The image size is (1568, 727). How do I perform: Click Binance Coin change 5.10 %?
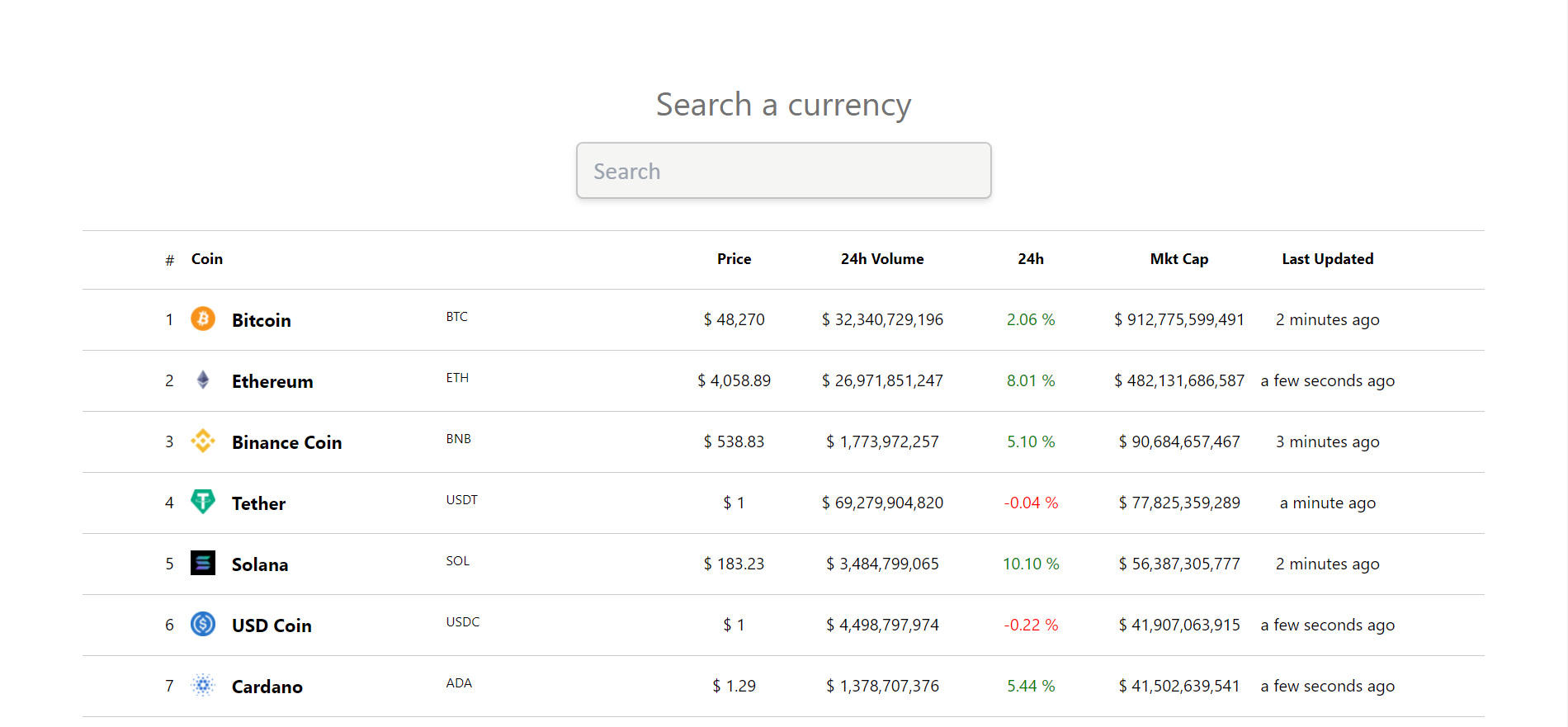pyautogui.click(x=1031, y=441)
